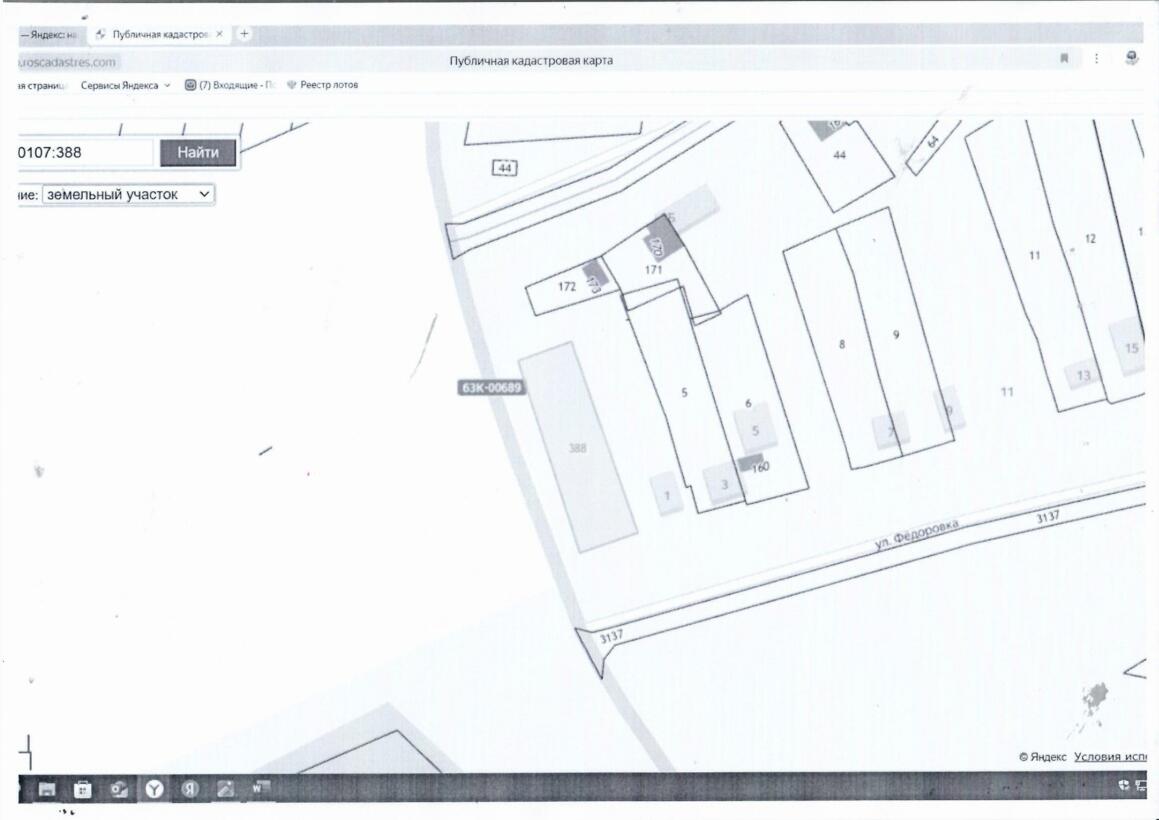Open the Входящие mail bookmark
The width and height of the screenshot is (1159, 820).
pos(229,85)
